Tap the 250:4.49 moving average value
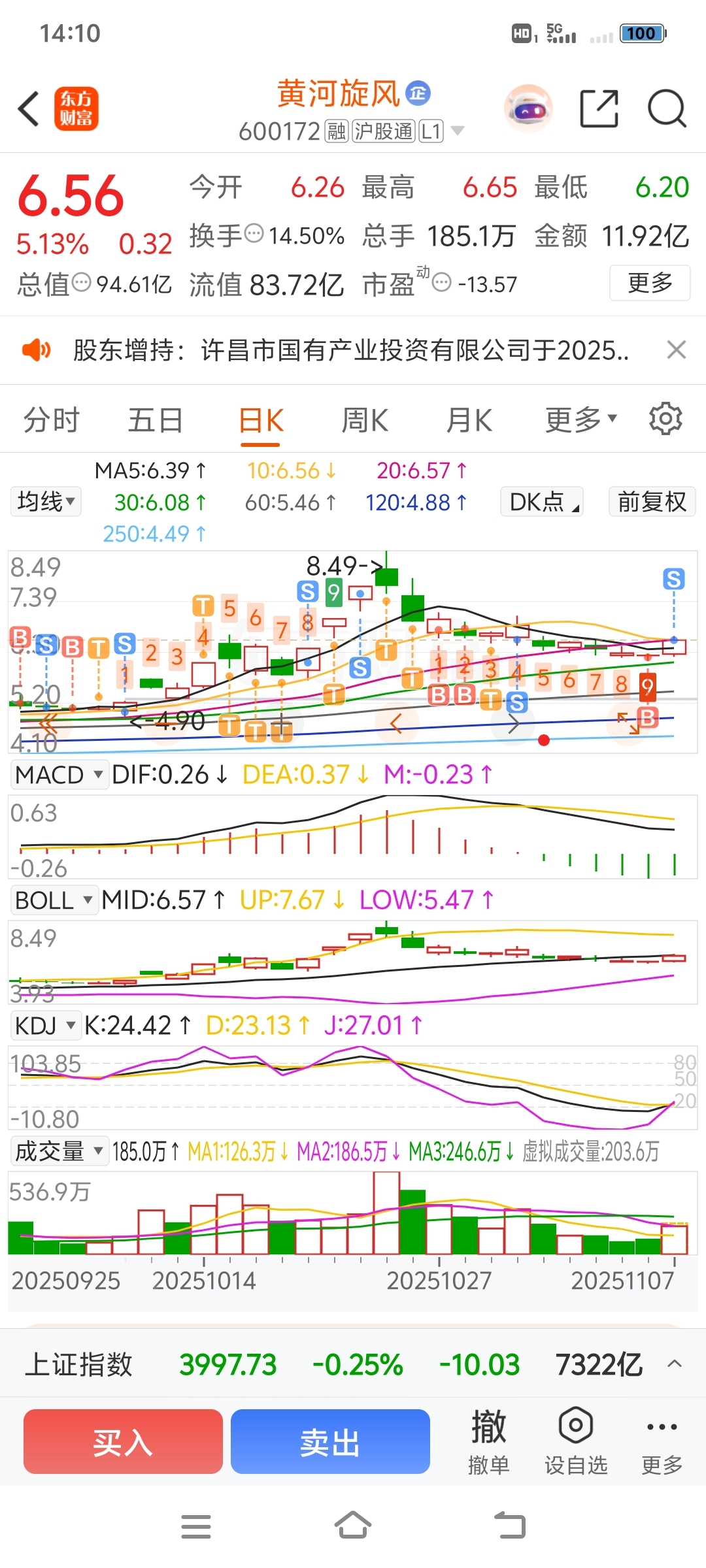This screenshot has height=1568, width=706. click(x=154, y=534)
